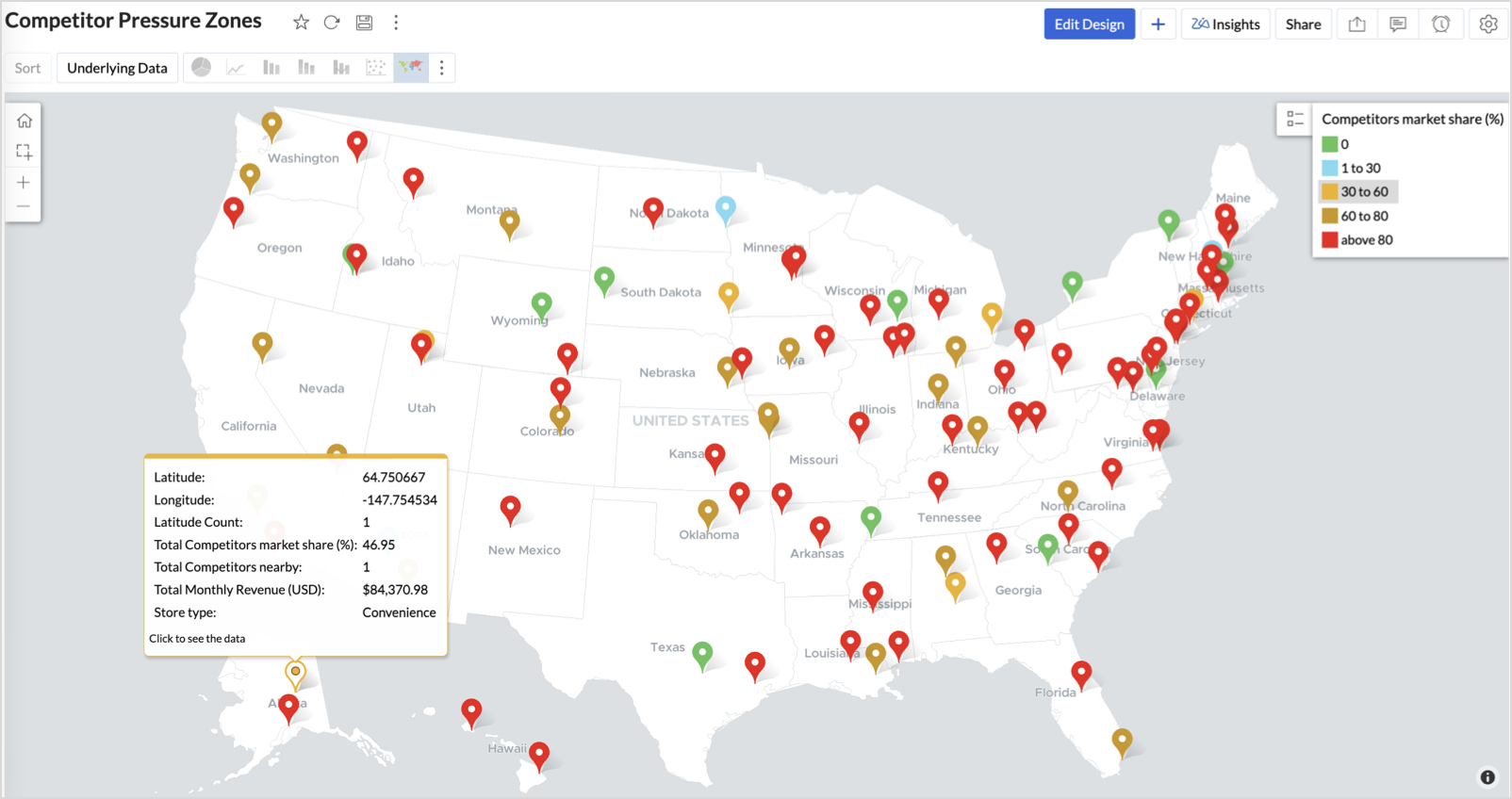This screenshot has width=1512, height=799.
Task: Click the export icon
Action: coord(1356,24)
